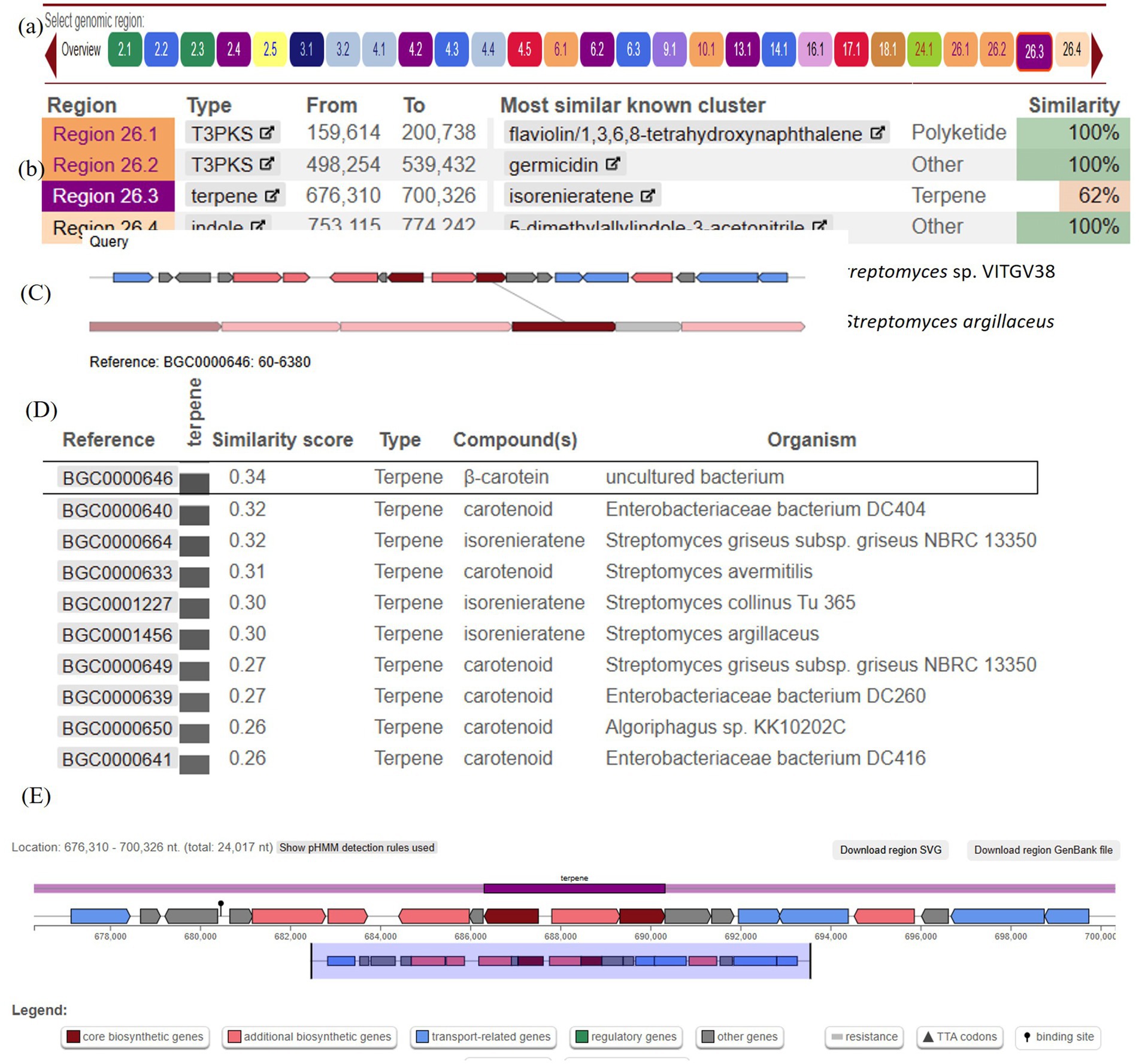This screenshot has width=1139, height=1064.
Task: Select region 13.1 button
Action: point(743,50)
